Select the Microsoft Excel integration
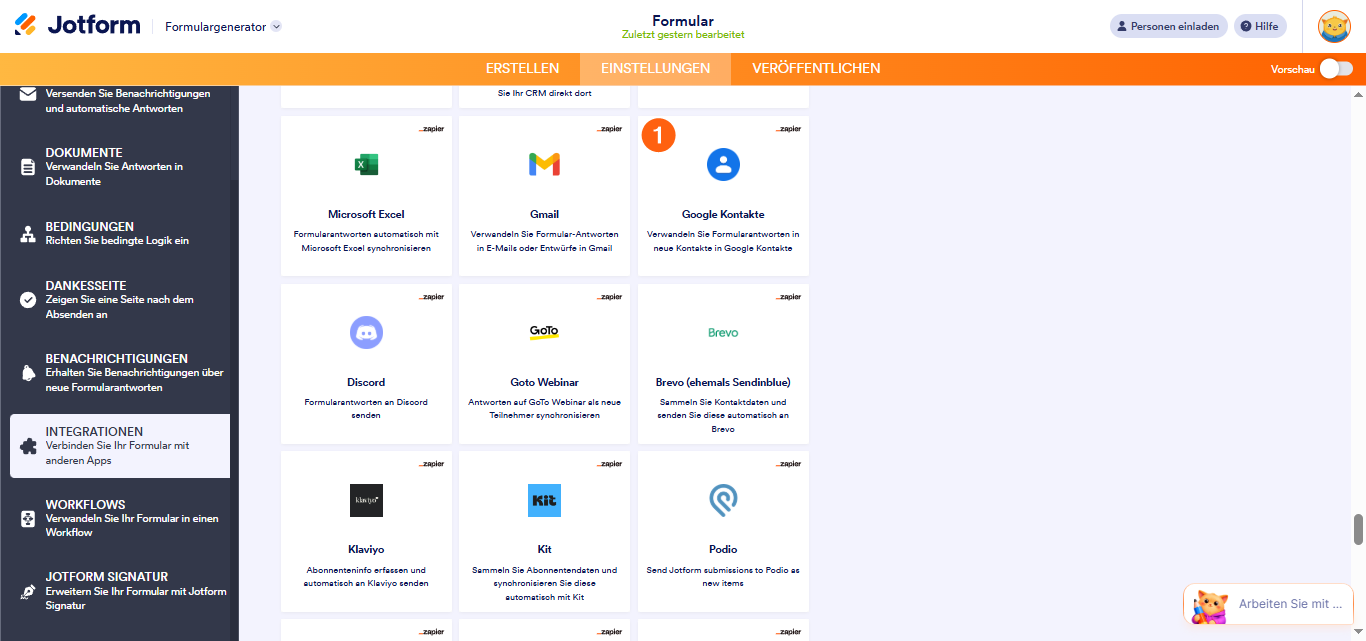The image size is (1366, 641). 365,195
